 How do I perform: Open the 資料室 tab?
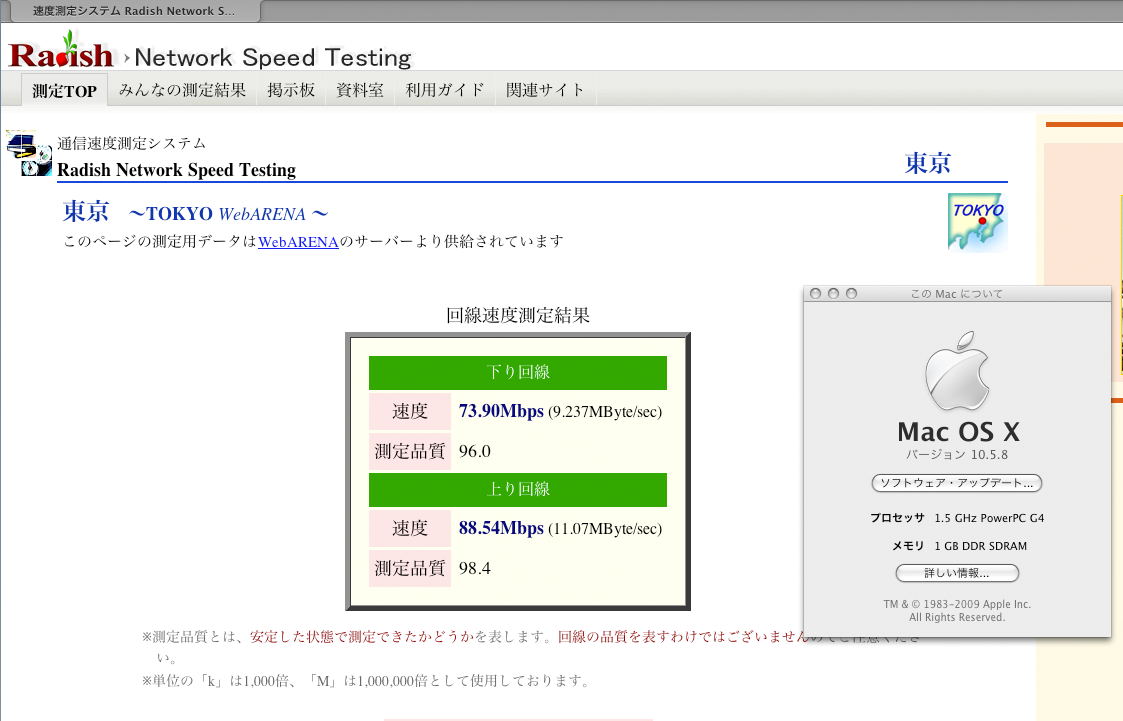point(360,90)
